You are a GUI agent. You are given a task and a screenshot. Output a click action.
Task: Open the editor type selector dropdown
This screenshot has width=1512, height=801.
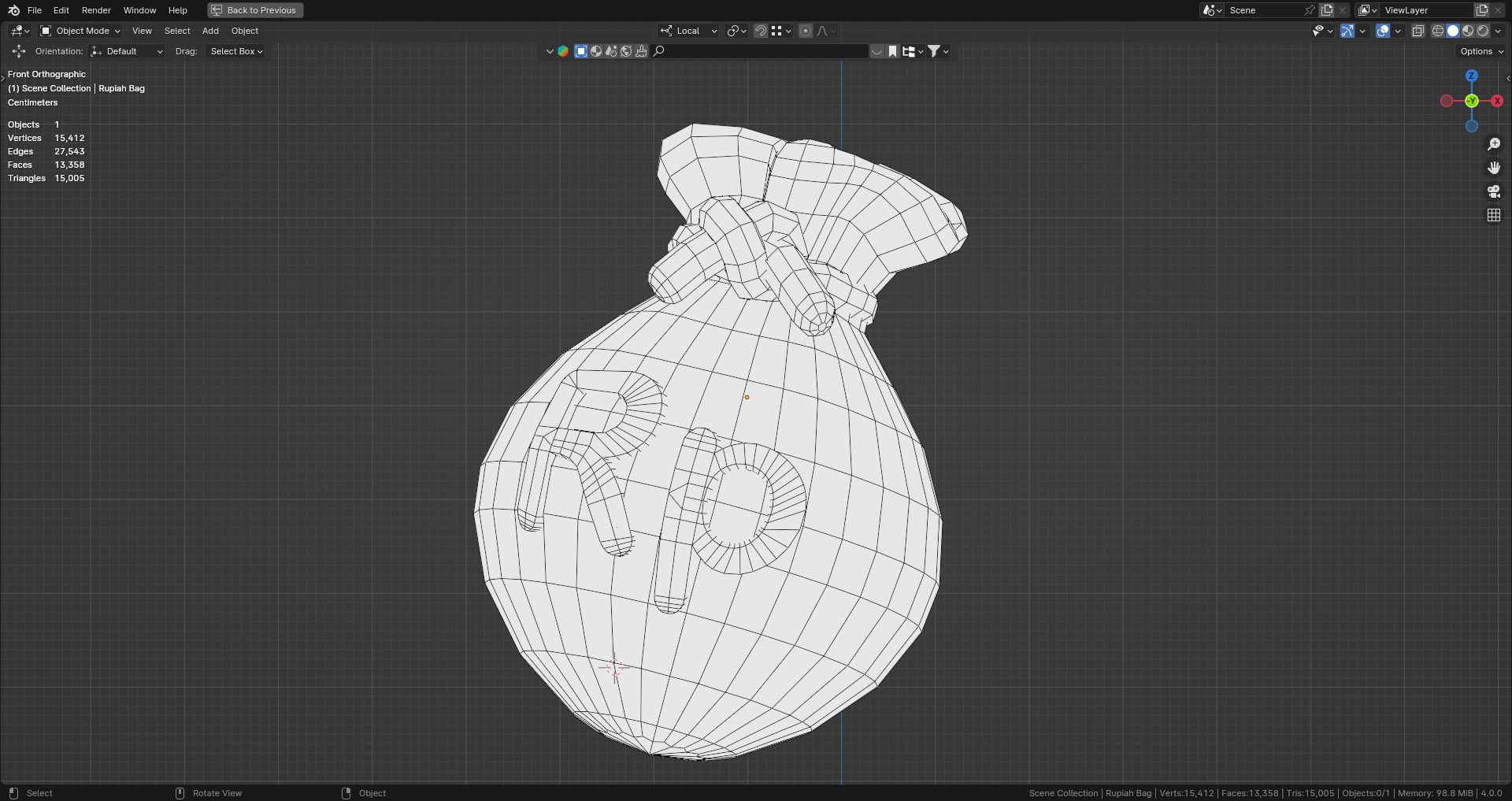[x=20, y=31]
